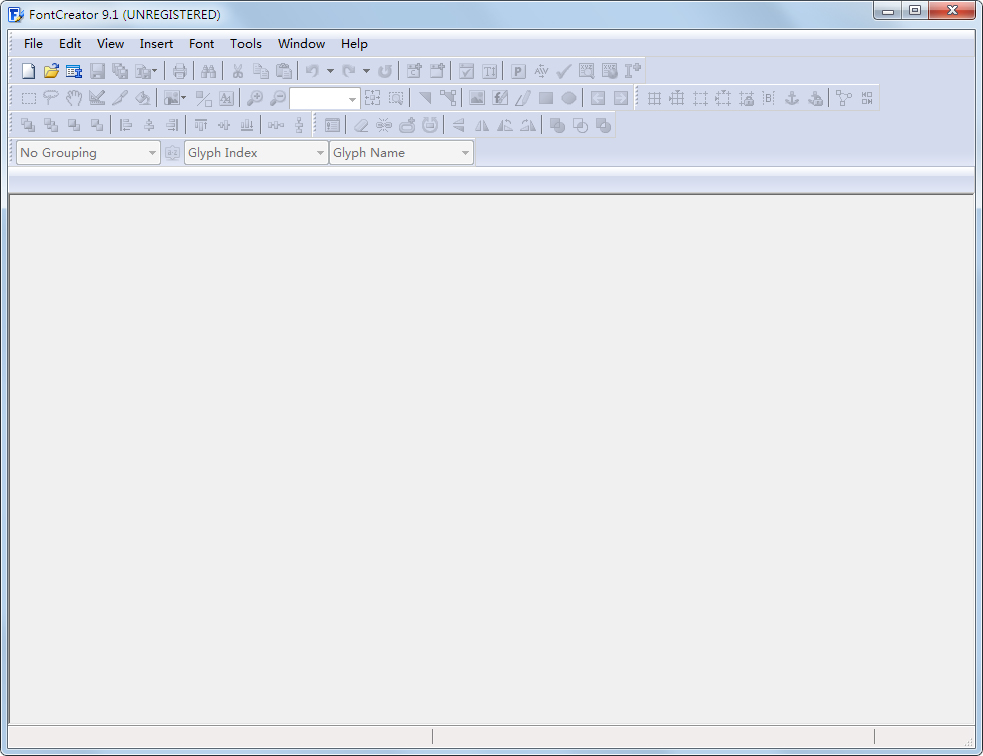Open the Font menu
The height and width of the screenshot is (756, 983).
coord(201,43)
